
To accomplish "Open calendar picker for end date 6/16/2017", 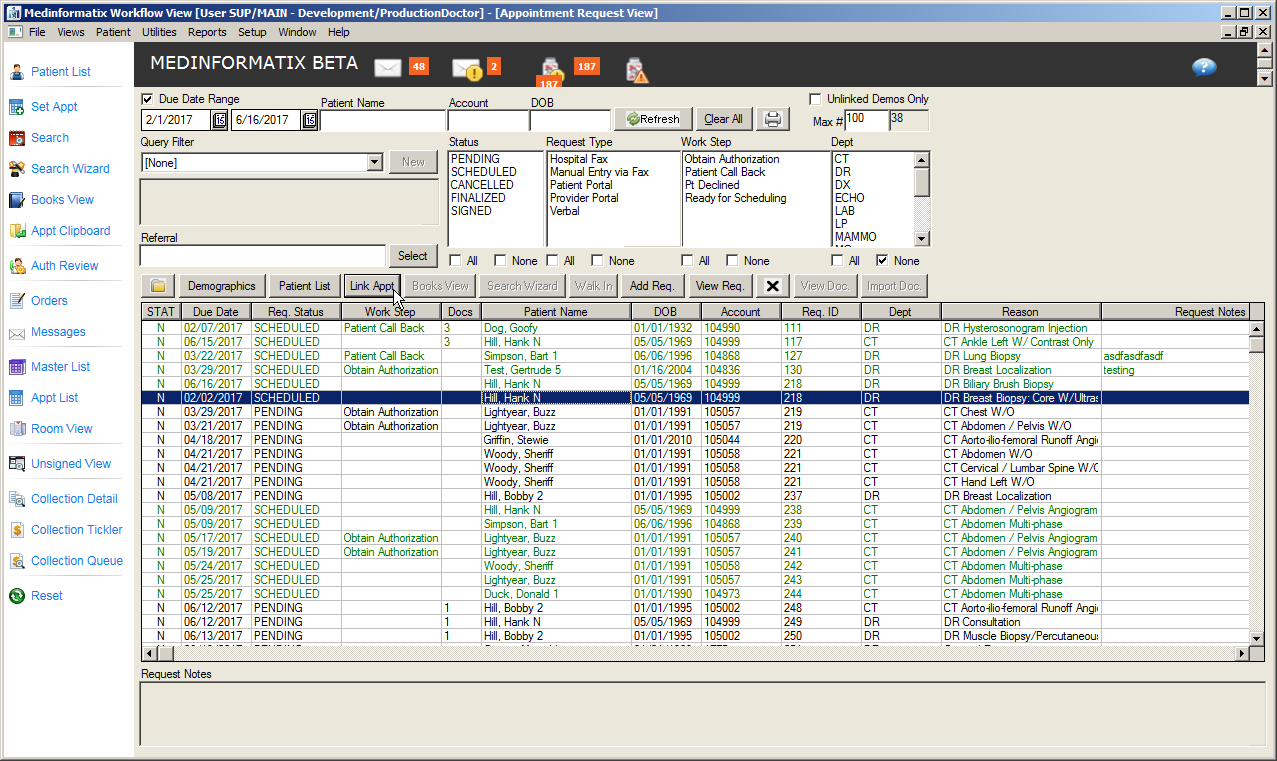I will (309, 120).
